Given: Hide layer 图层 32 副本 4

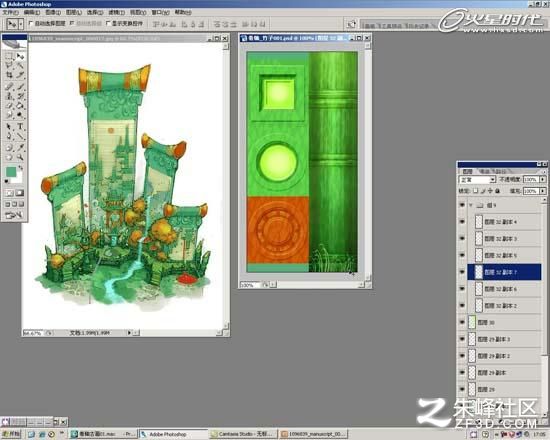Looking at the screenshot, I should pyautogui.click(x=462, y=222).
